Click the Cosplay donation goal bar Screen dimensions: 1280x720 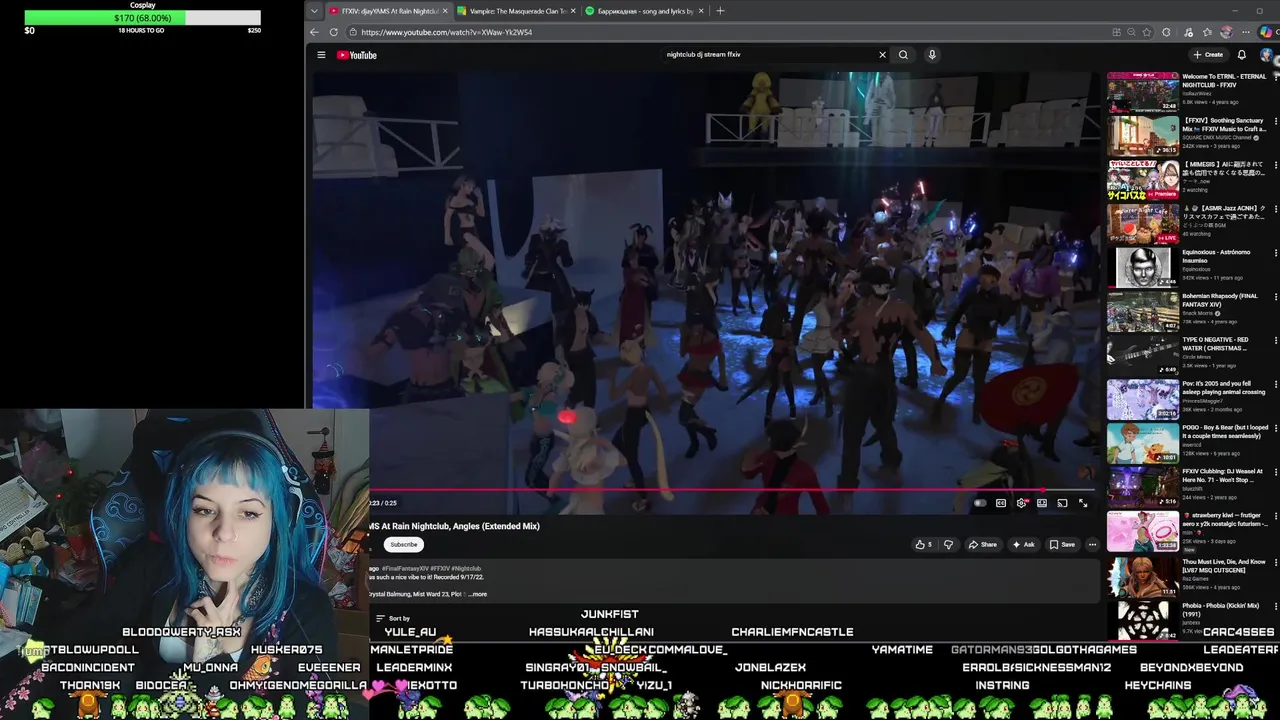point(142,18)
